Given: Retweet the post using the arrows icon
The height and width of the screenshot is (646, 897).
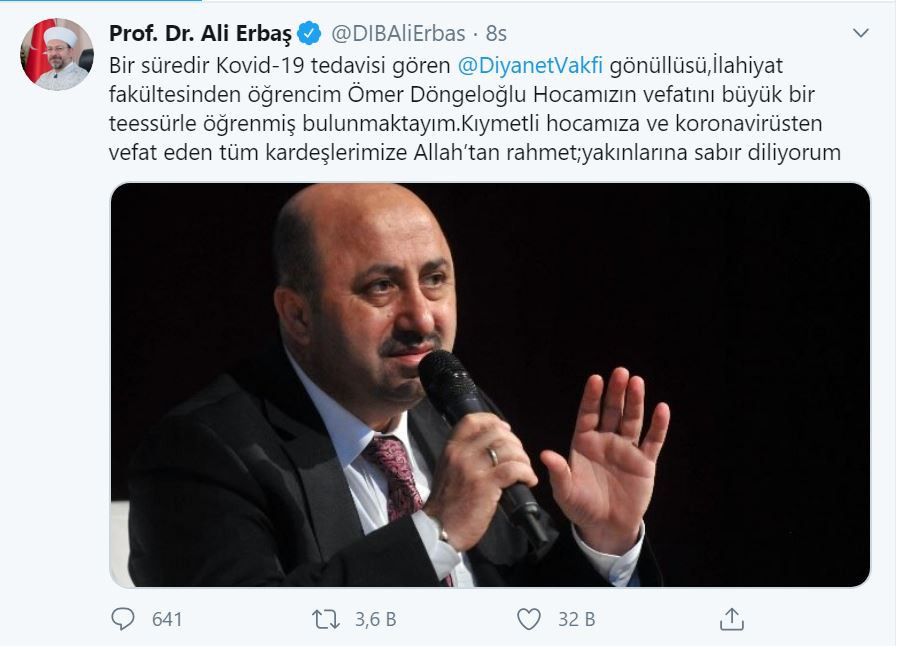Looking at the screenshot, I should [326, 619].
